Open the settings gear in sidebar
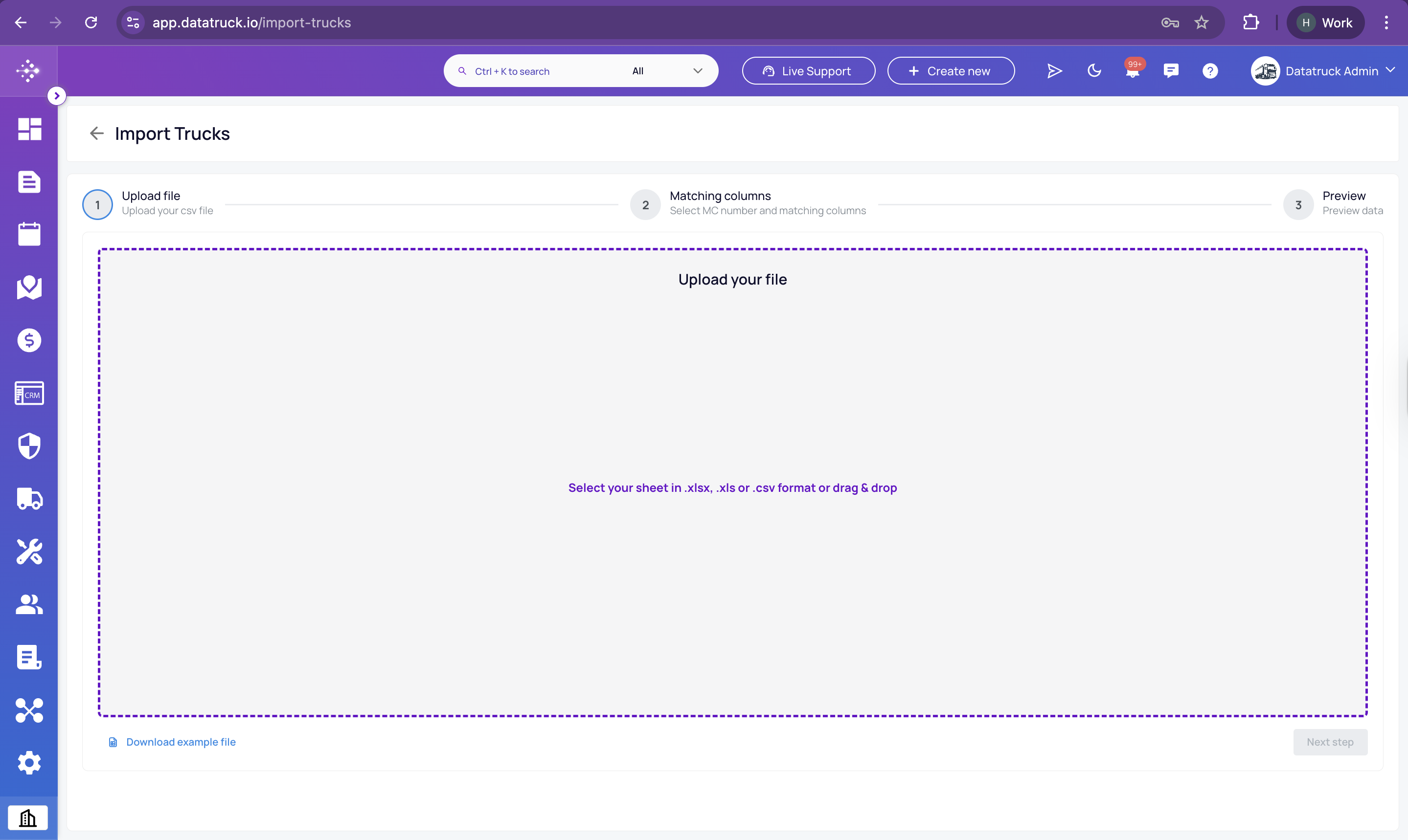The height and width of the screenshot is (840, 1408). click(29, 762)
